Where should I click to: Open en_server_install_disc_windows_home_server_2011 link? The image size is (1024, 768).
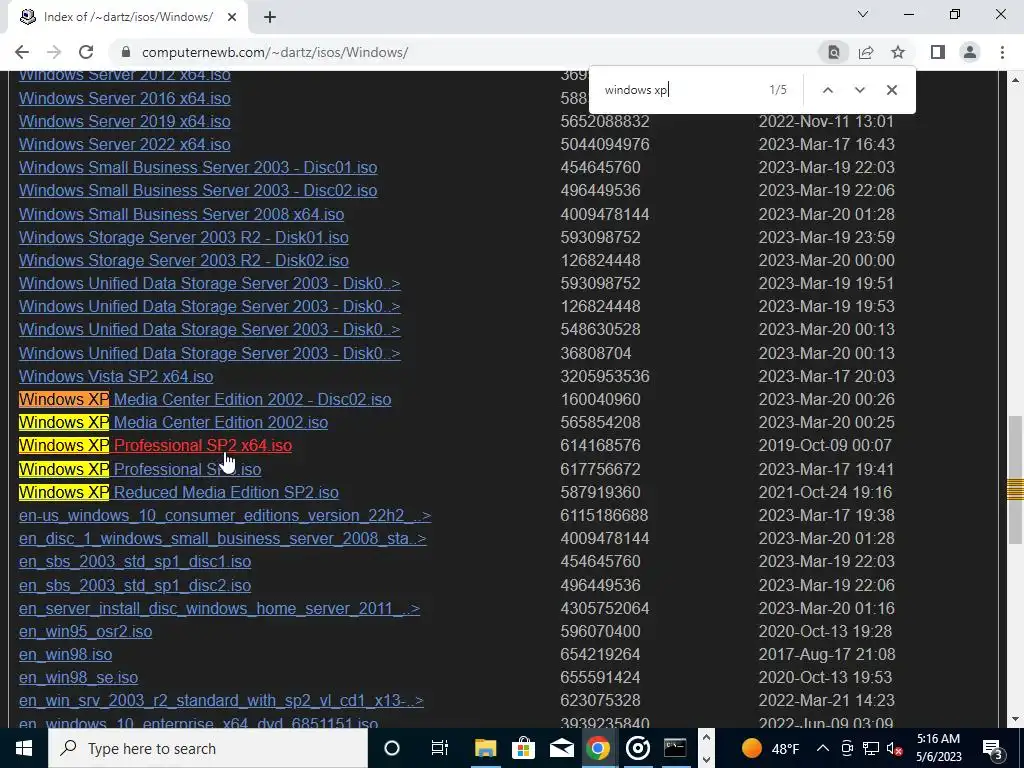point(219,608)
